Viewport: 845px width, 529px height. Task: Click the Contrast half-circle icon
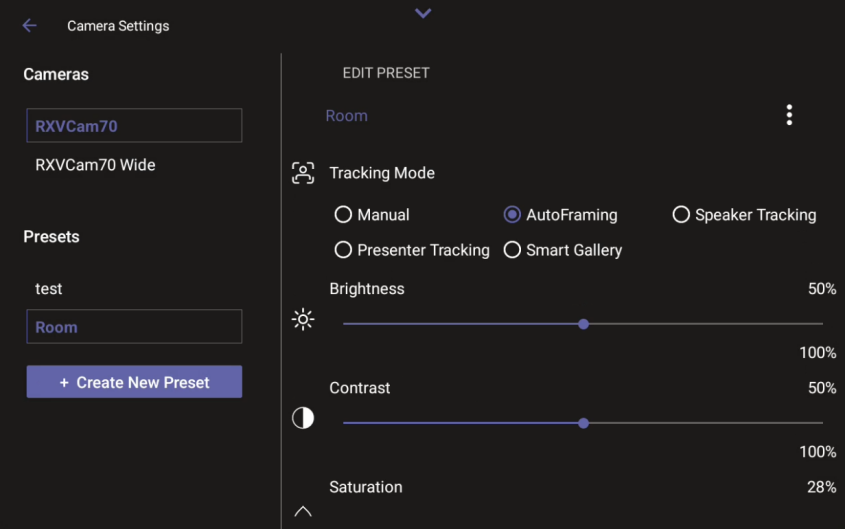(303, 419)
